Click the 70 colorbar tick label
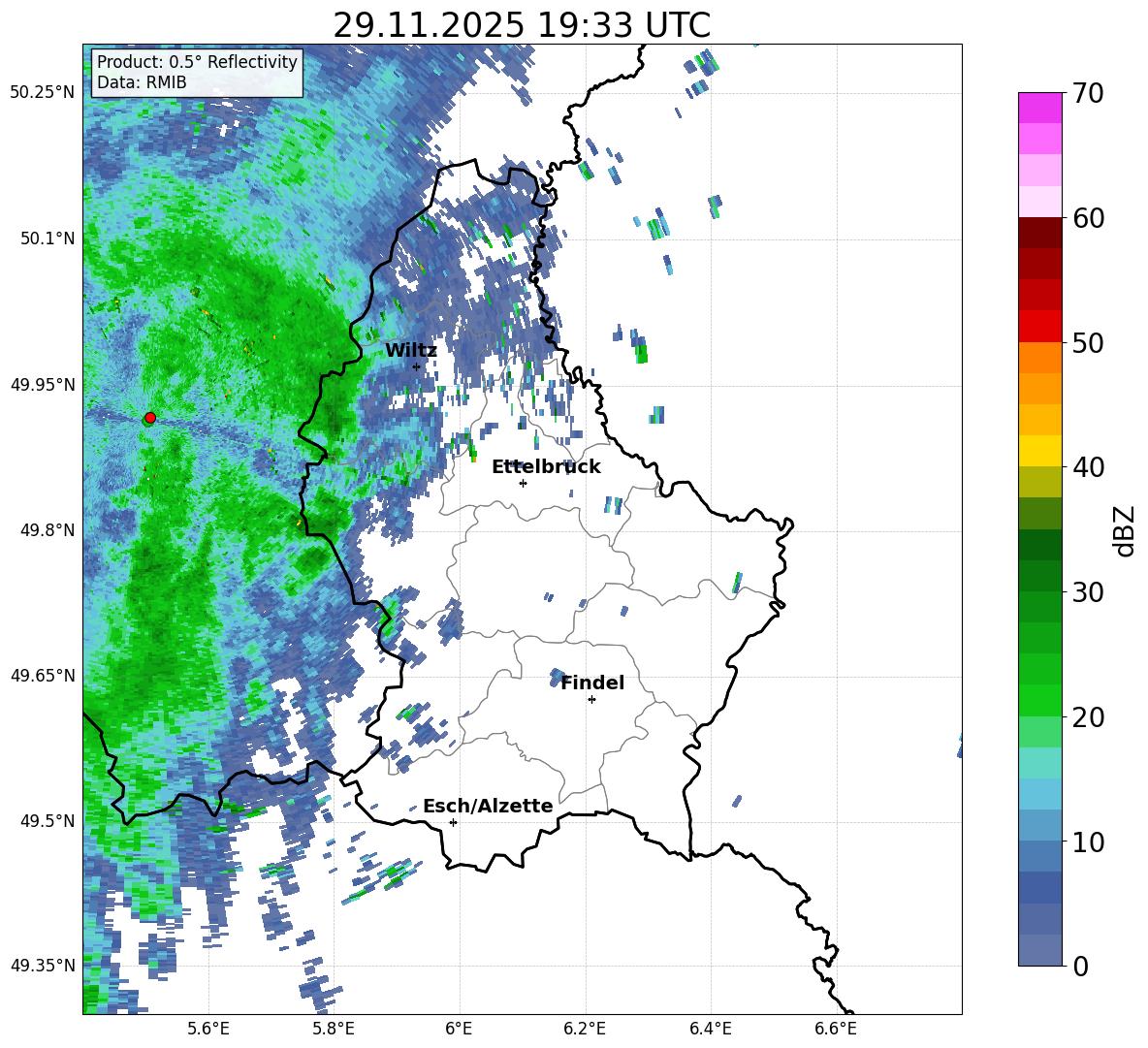Viewport: 1148px width, 1048px height. tap(1087, 93)
